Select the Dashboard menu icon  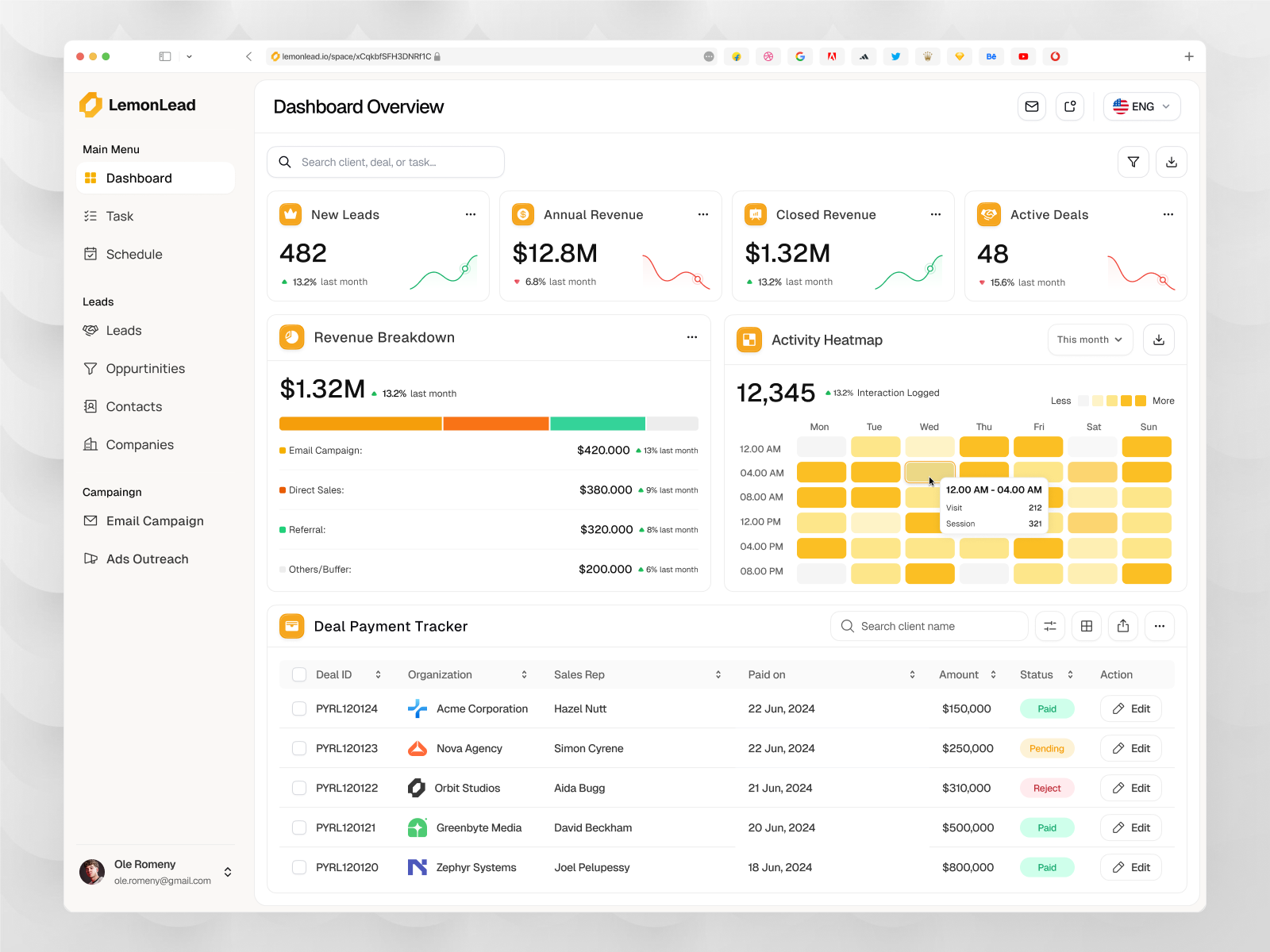(90, 178)
